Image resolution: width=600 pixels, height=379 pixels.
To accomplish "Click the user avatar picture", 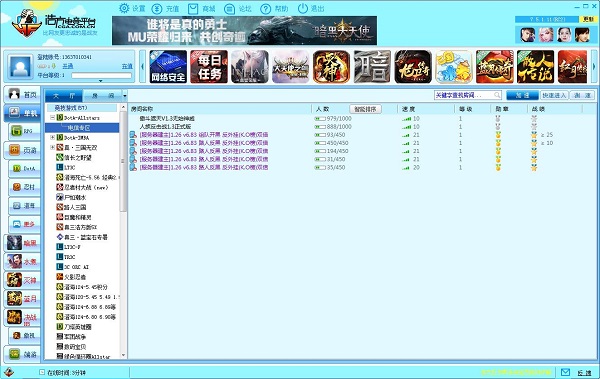I will point(20,67).
